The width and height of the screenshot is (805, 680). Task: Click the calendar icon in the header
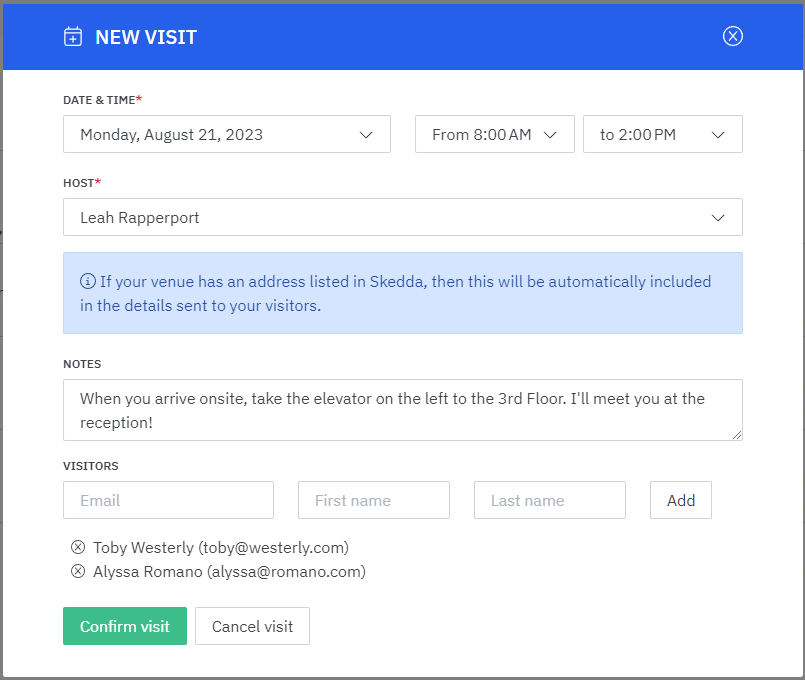coord(73,36)
